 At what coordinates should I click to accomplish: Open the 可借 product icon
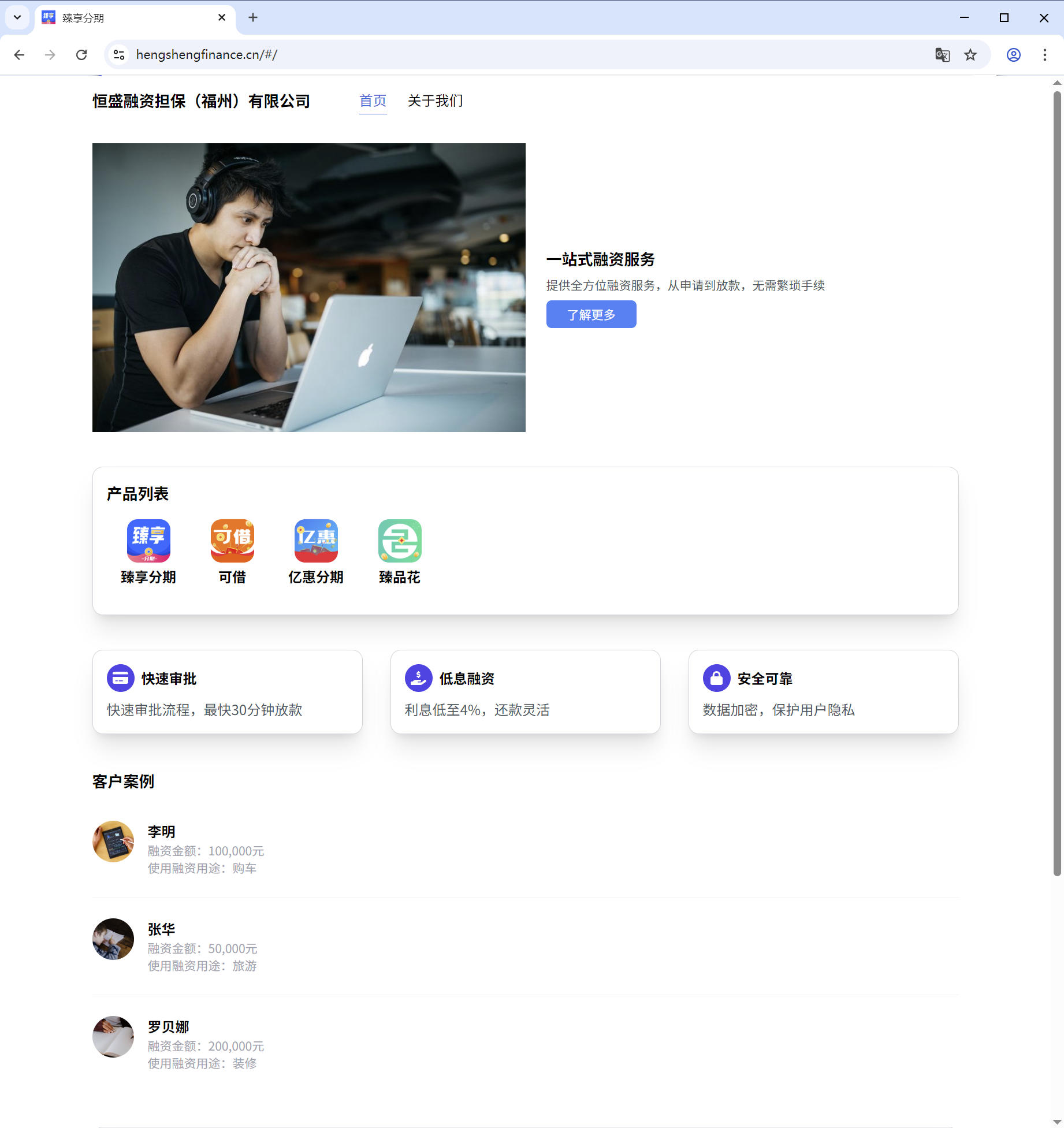tap(232, 541)
